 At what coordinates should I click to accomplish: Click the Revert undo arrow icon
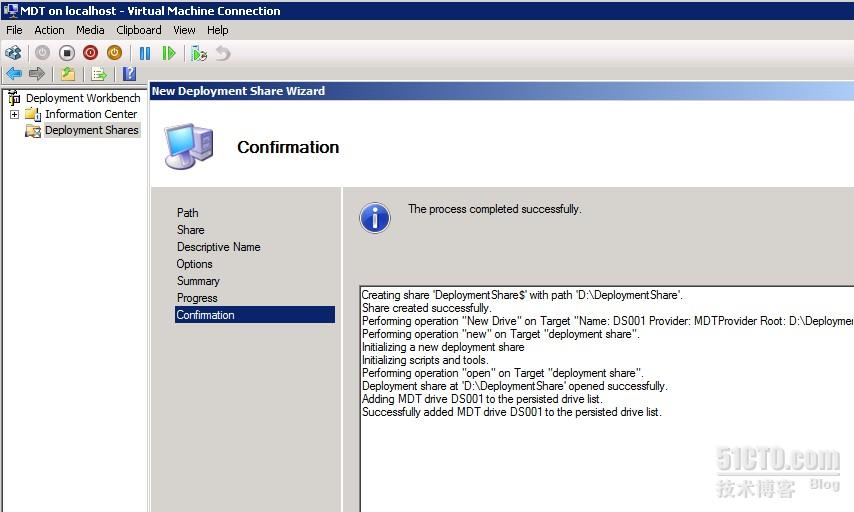pyautogui.click(x=223, y=53)
